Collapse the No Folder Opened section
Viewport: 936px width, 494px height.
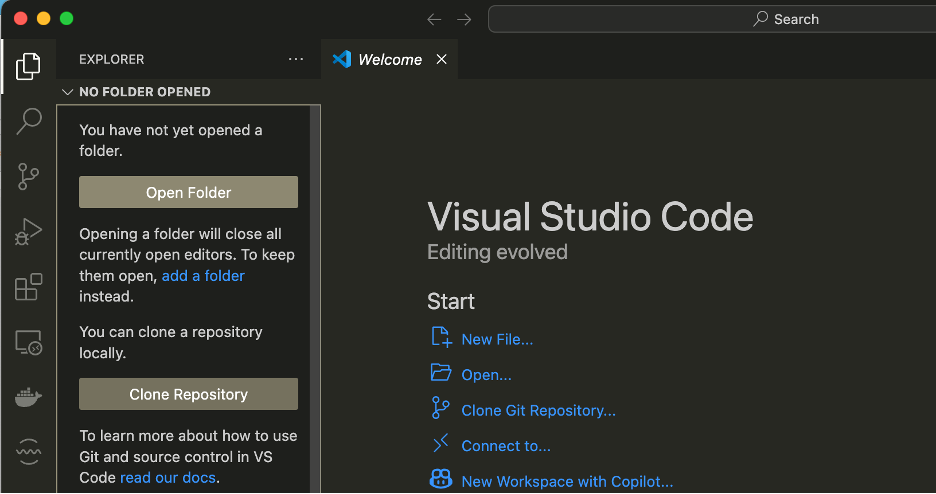68,92
